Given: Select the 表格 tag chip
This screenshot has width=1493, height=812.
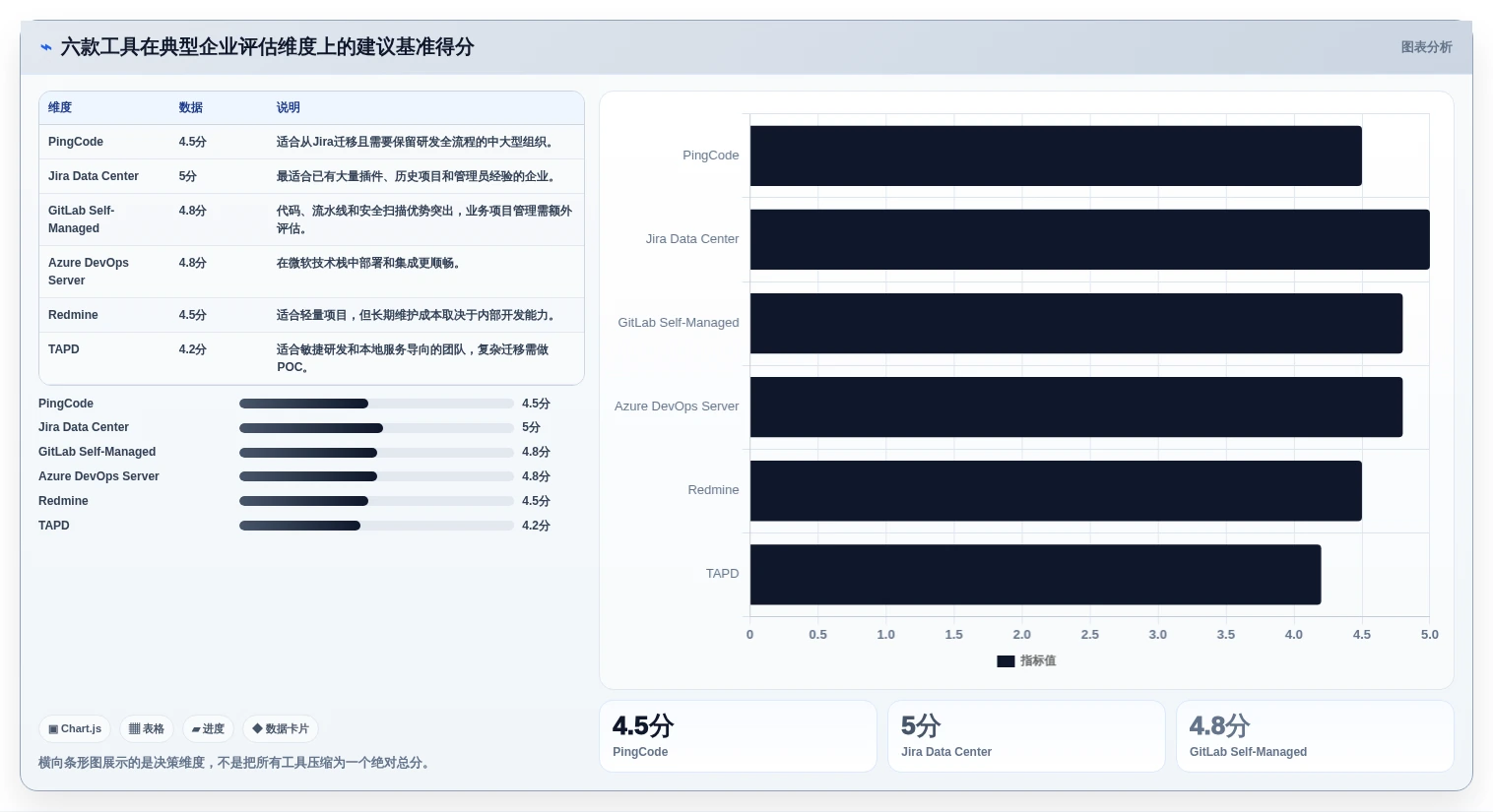Looking at the screenshot, I should pos(147,729).
